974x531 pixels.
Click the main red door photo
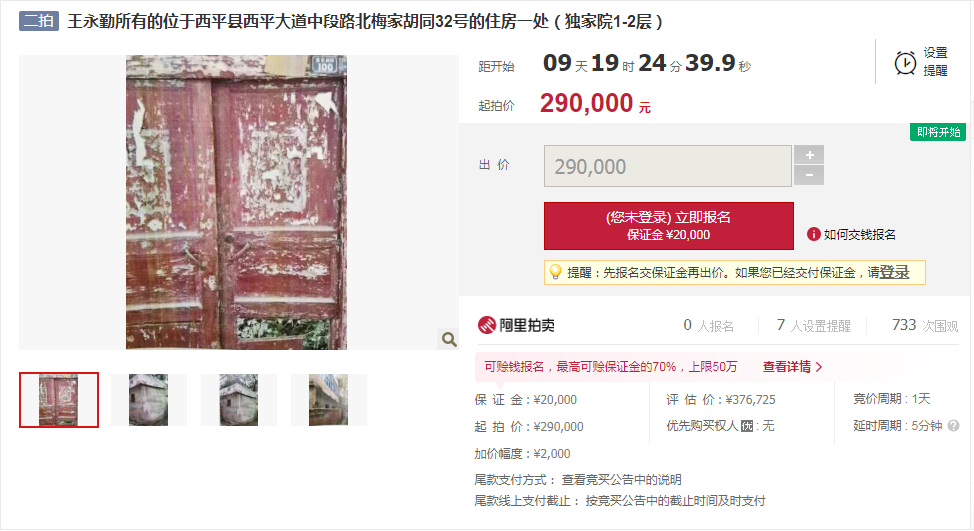click(x=237, y=202)
